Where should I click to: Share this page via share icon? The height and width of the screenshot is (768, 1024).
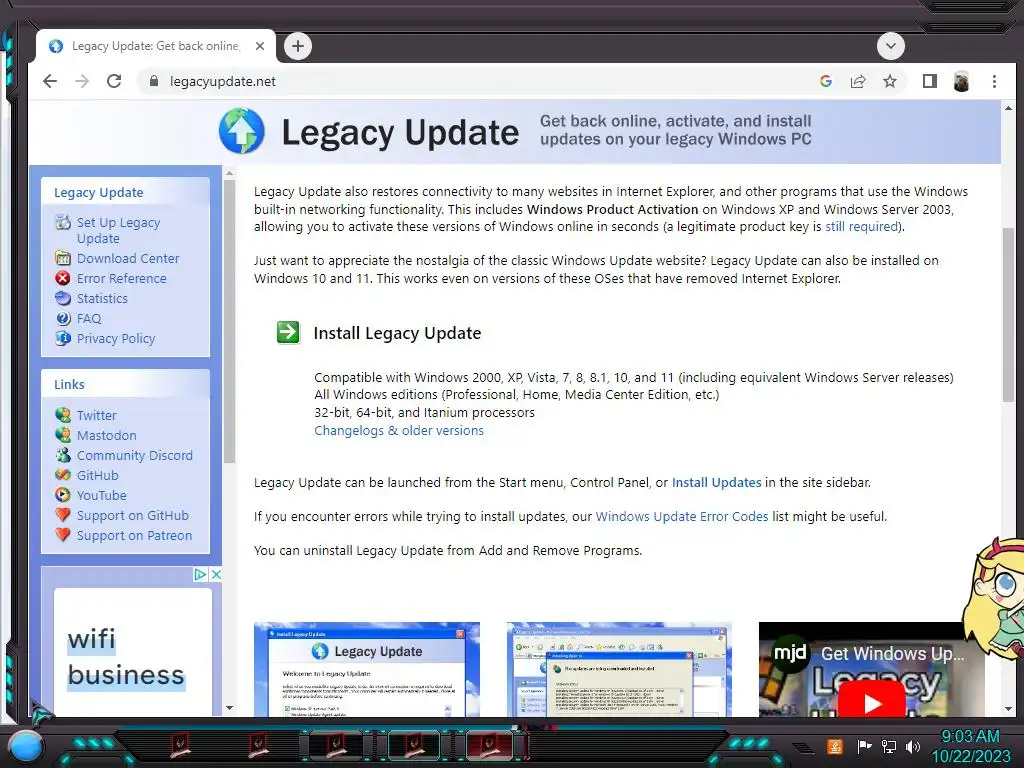tap(857, 81)
